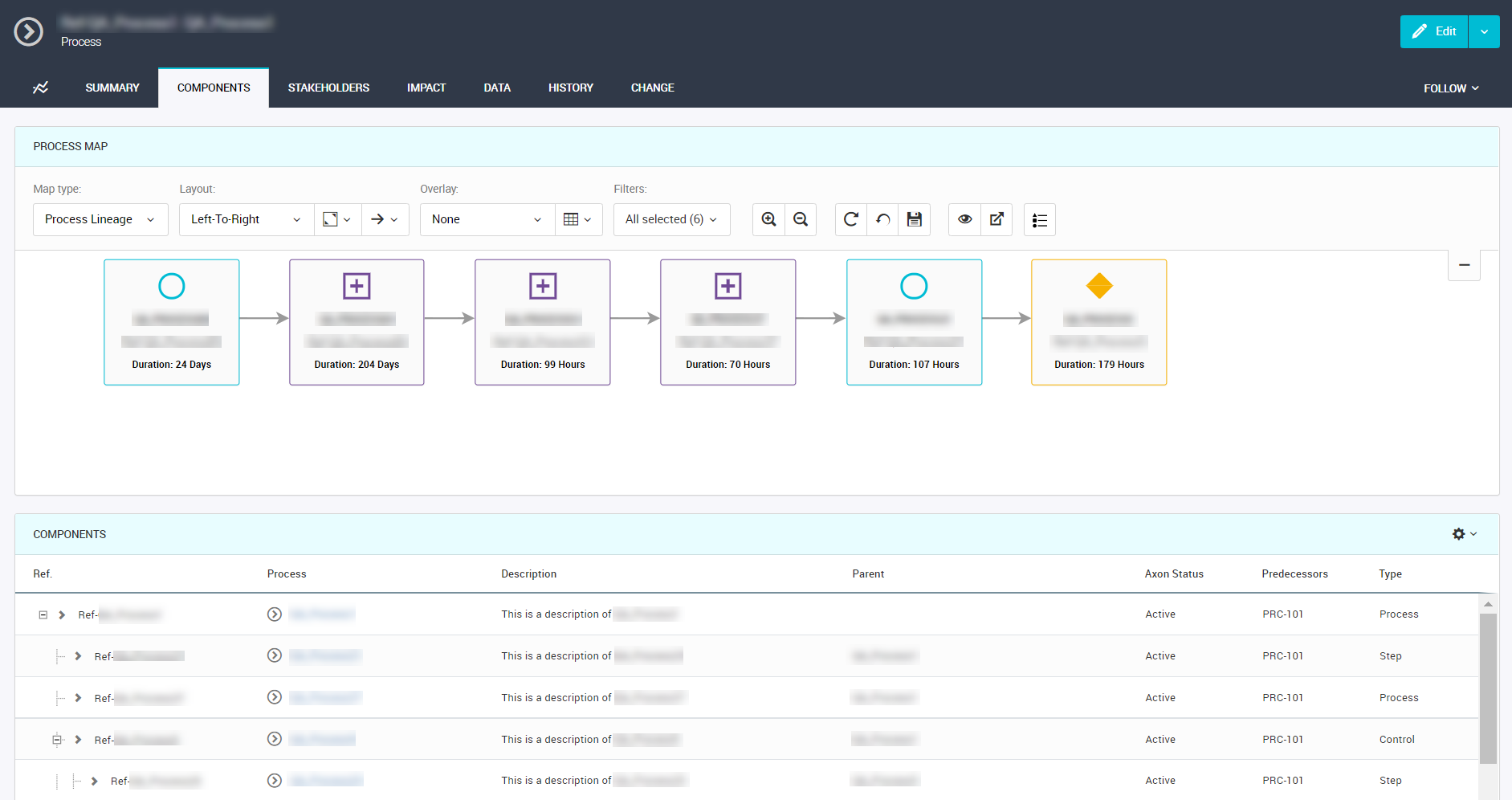
Task: Sort by the Process column header
Action: click(x=287, y=573)
